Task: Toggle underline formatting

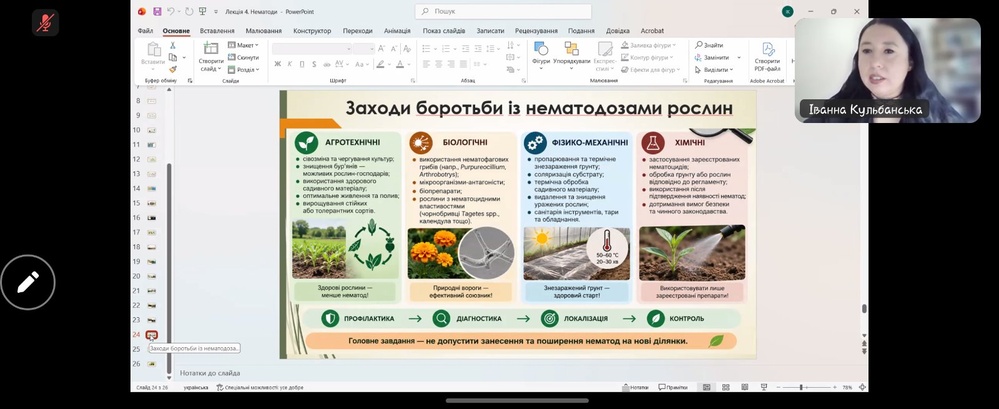Action: (x=302, y=64)
